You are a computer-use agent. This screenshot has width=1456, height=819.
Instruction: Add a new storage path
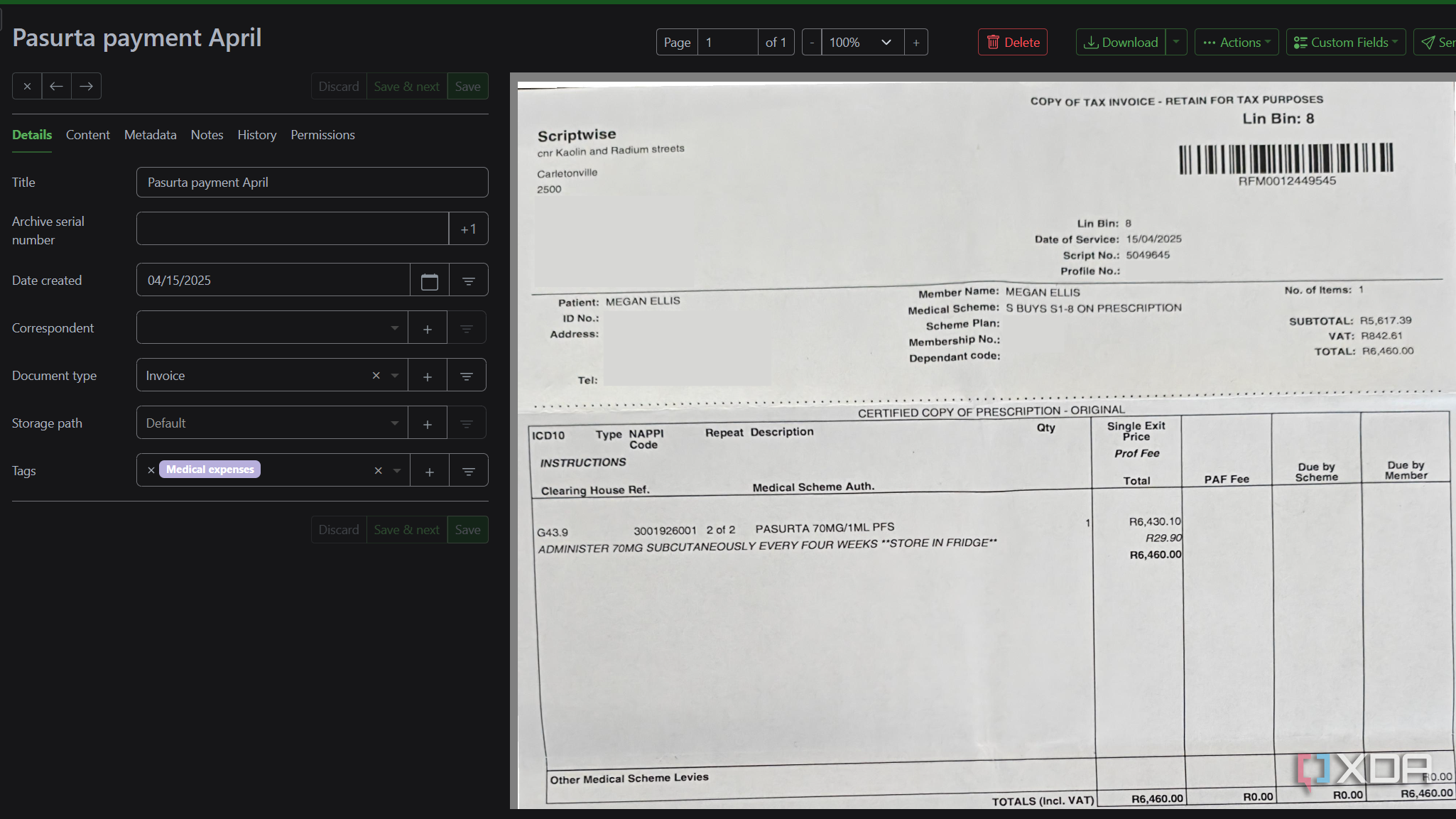coord(428,423)
